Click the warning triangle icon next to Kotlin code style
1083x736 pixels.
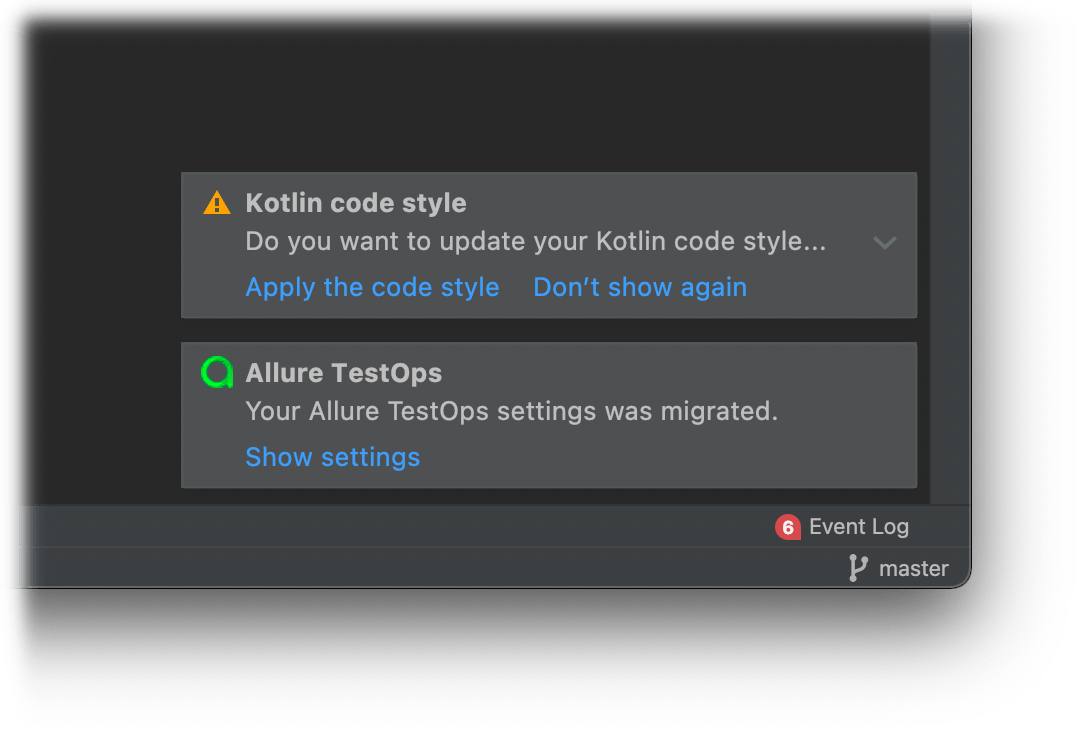(x=216, y=202)
